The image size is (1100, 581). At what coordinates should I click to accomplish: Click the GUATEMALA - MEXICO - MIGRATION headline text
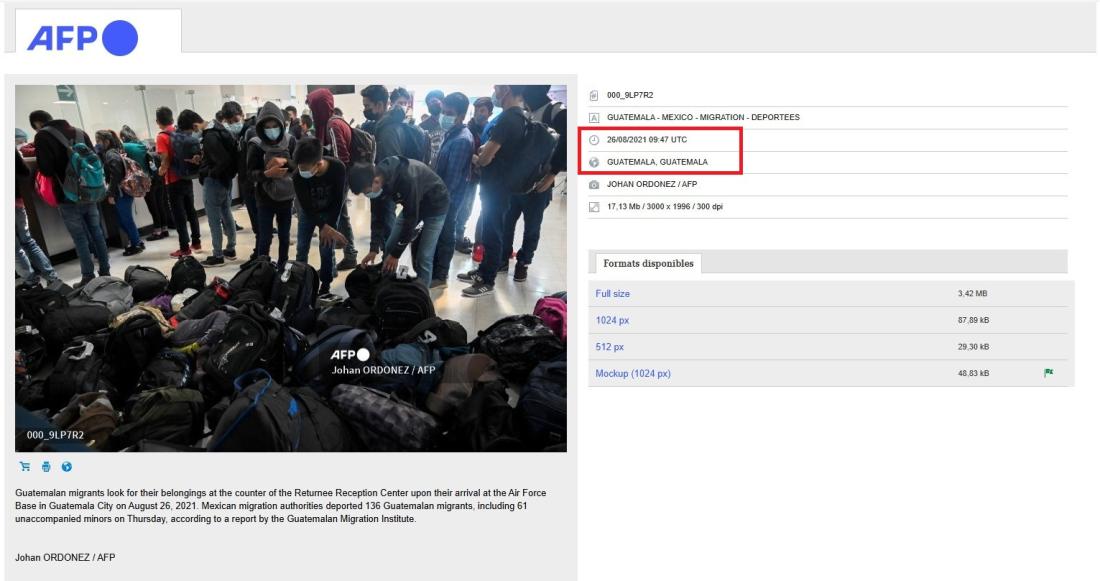click(x=703, y=118)
